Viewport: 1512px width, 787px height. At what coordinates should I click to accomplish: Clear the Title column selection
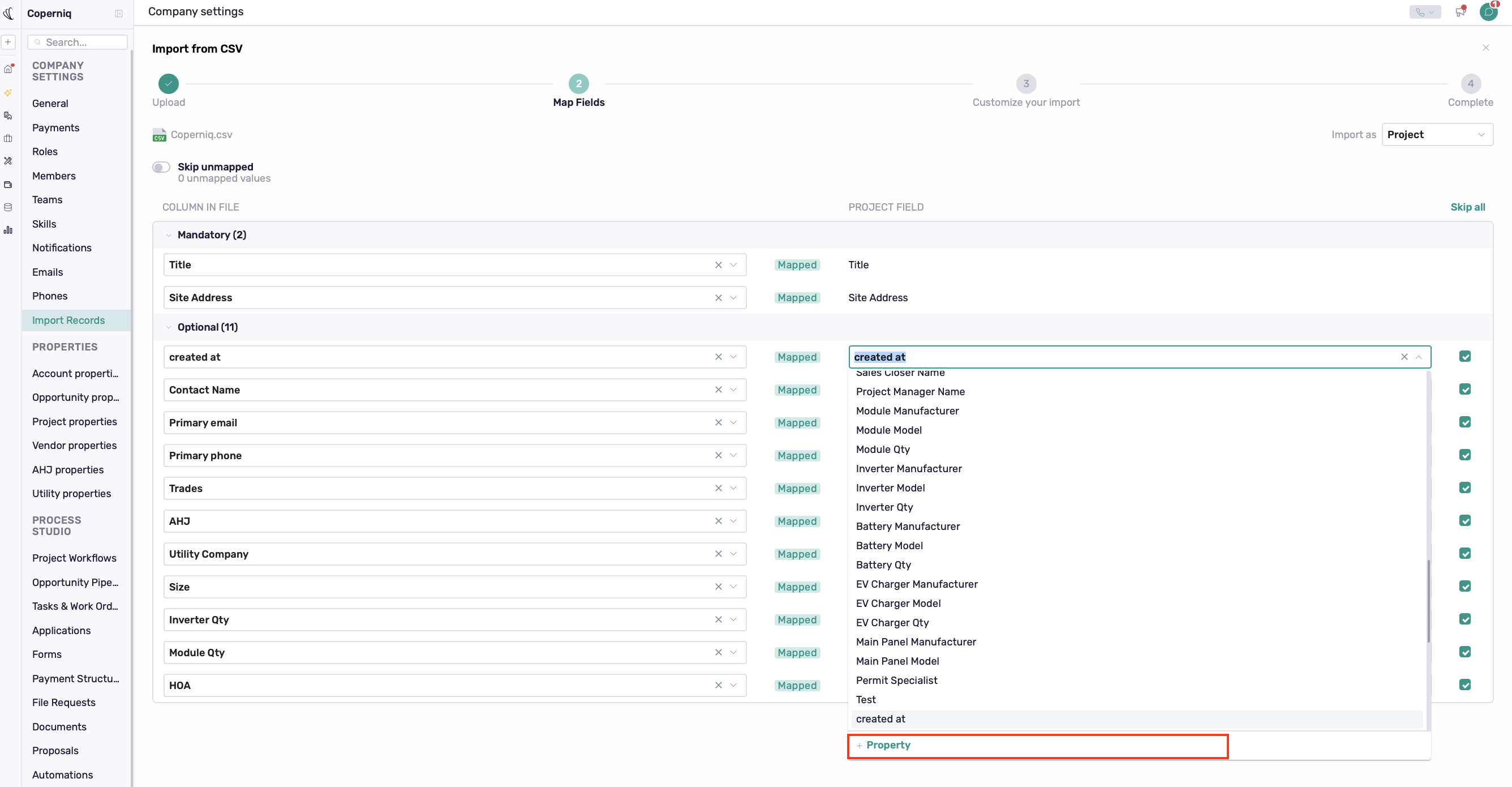pyautogui.click(x=719, y=265)
